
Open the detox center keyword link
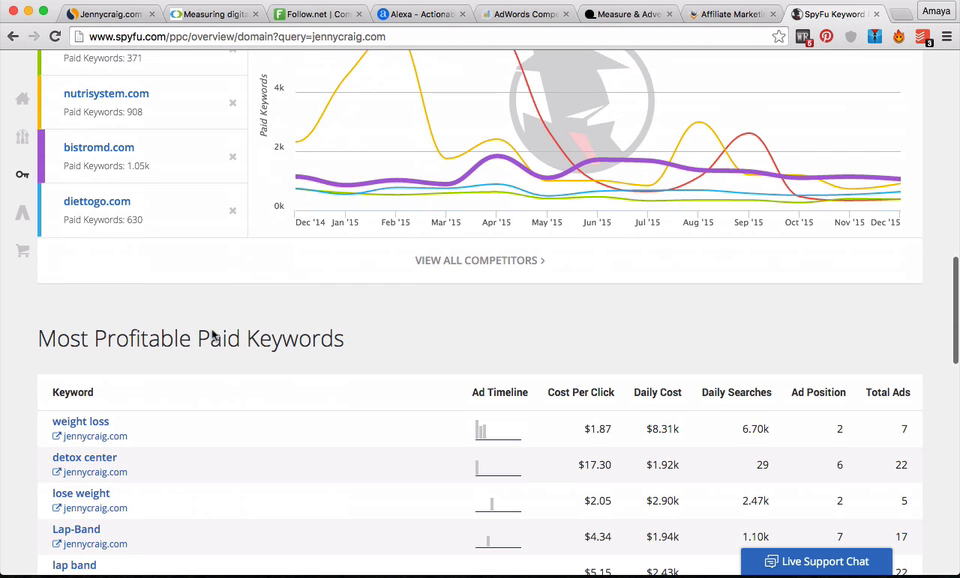pyautogui.click(x=84, y=457)
